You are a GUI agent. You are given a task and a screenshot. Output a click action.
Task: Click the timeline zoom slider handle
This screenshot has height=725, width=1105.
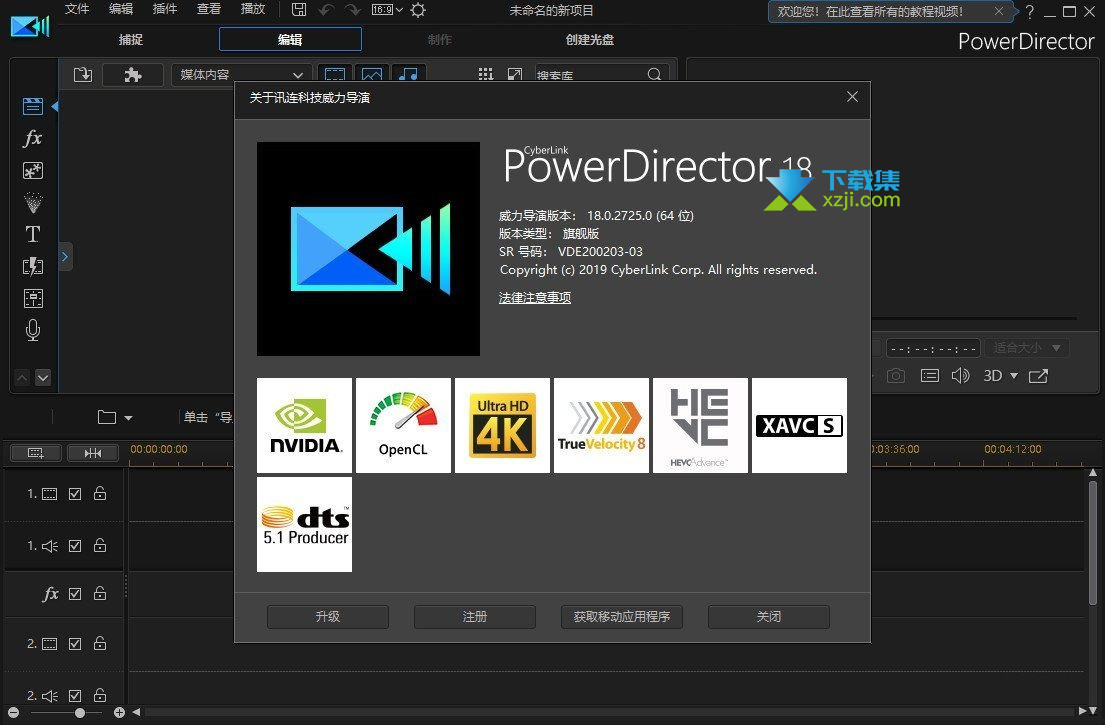coord(80,713)
